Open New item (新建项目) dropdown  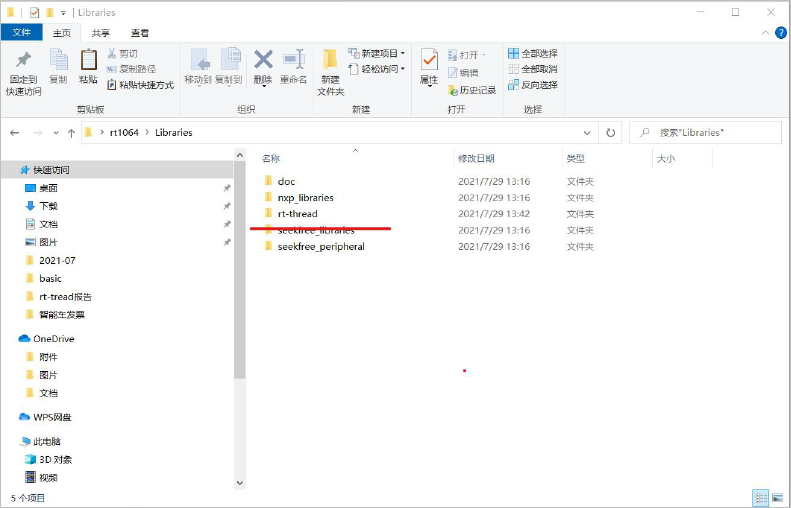pos(376,53)
